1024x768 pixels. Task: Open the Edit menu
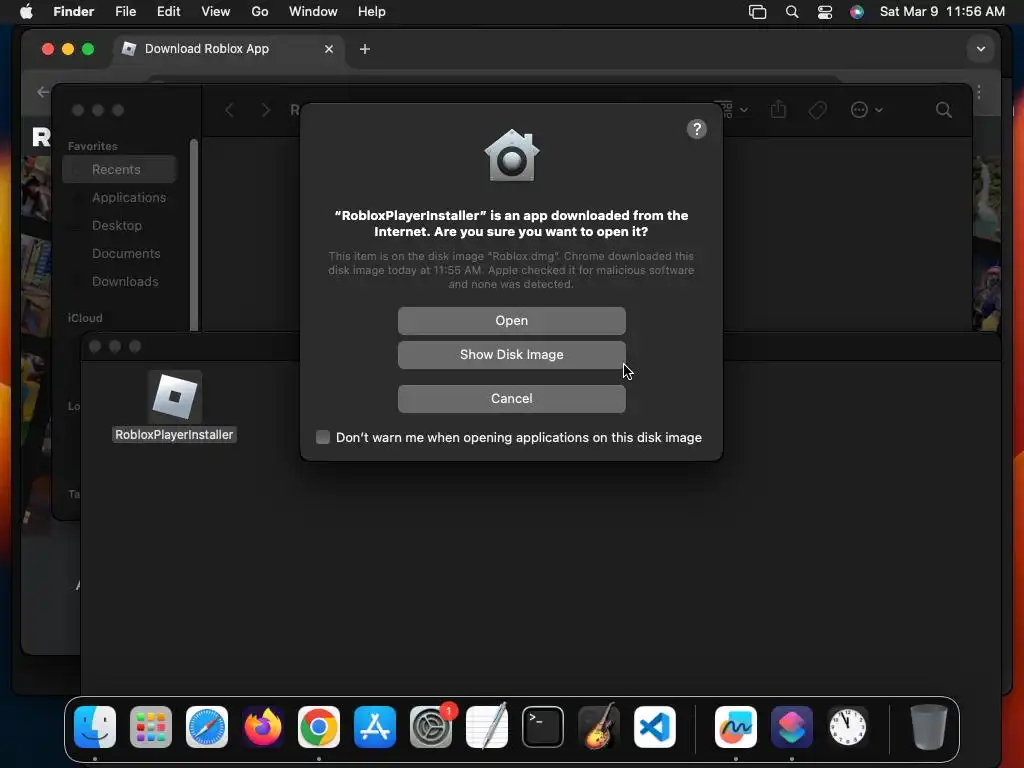coord(168,12)
